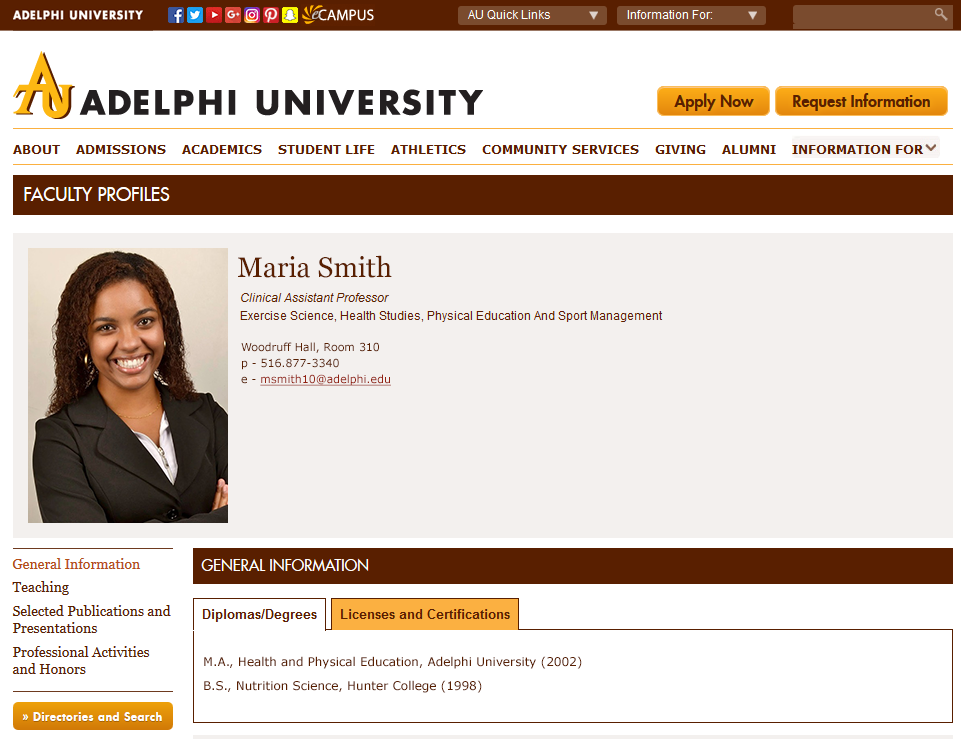Open the Instagram social icon
This screenshot has height=739, width=961.
(x=252, y=15)
